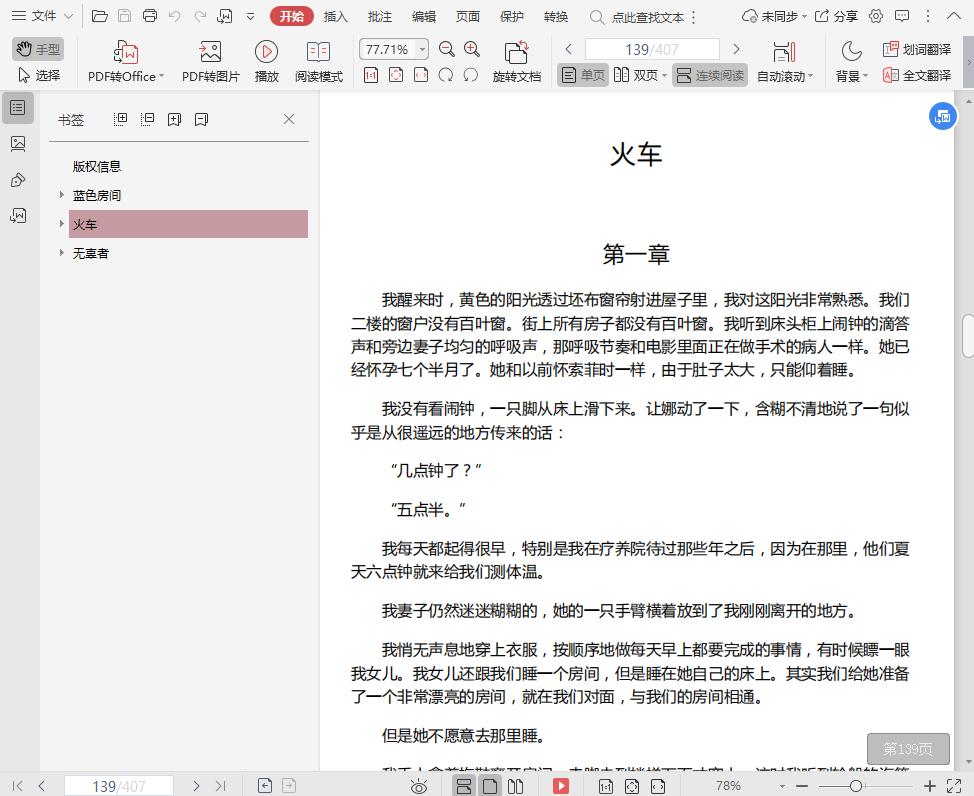
Task: Adjust the zoom slider handle
Action: click(855, 786)
